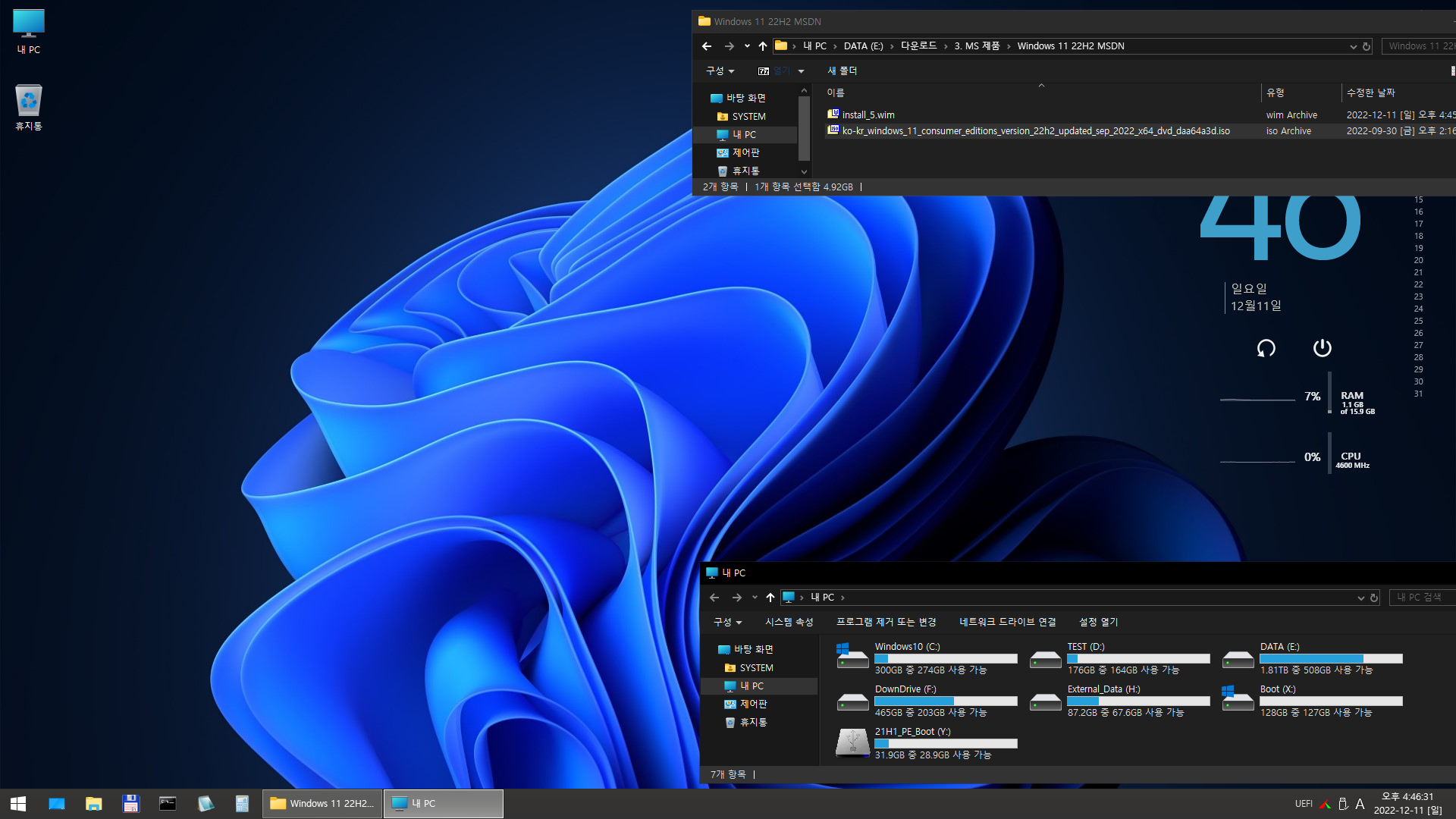Go up one level in 내 PC window

(x=770, y=598)
